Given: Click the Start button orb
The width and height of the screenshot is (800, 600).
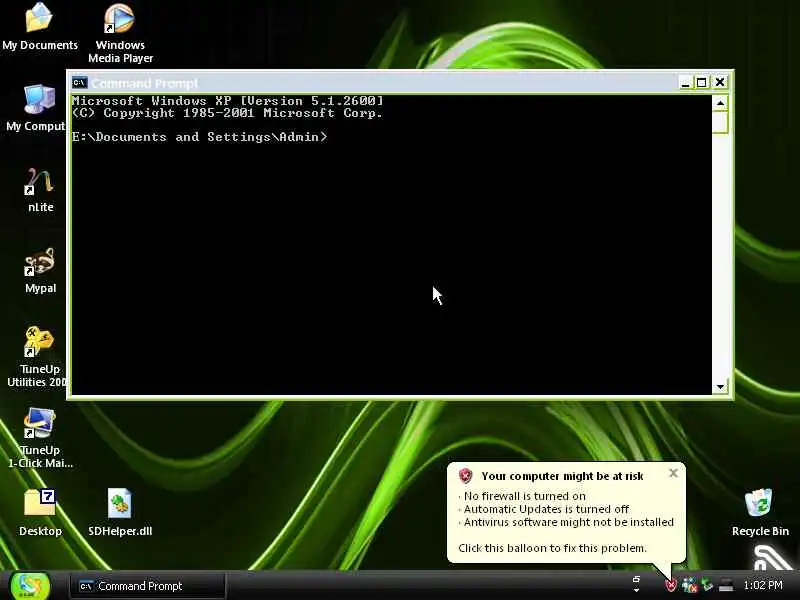Looking at the screenshot, I should (x=31, y=586).
